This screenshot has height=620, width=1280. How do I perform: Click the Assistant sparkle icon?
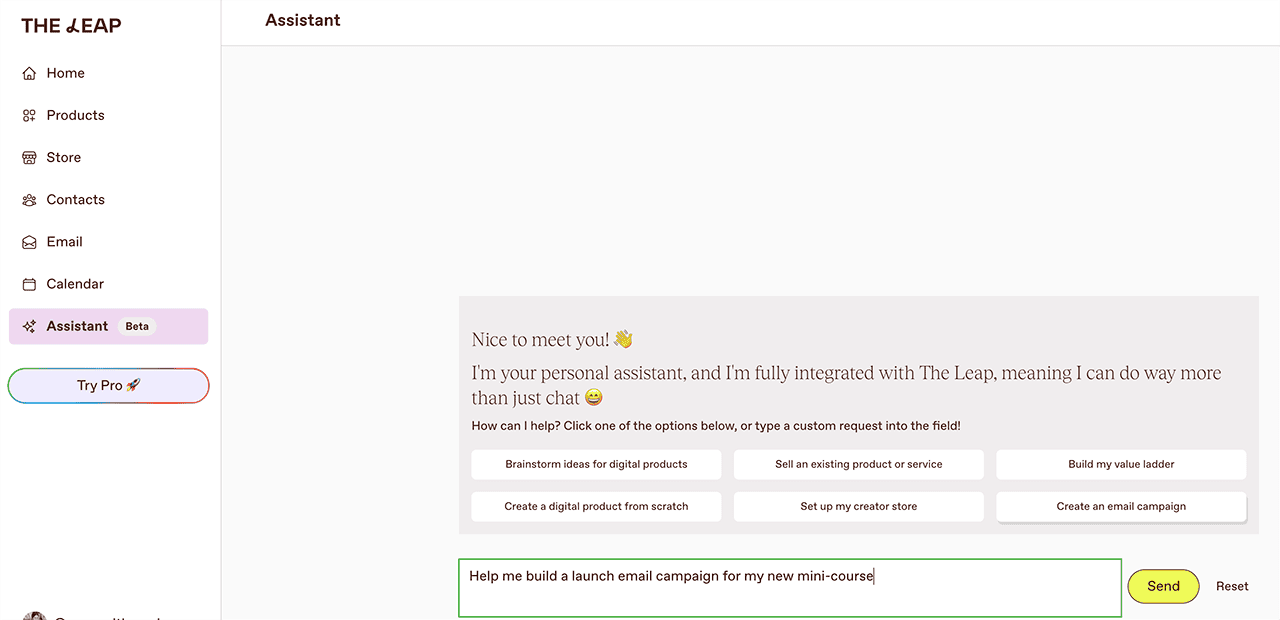point(29,325)
